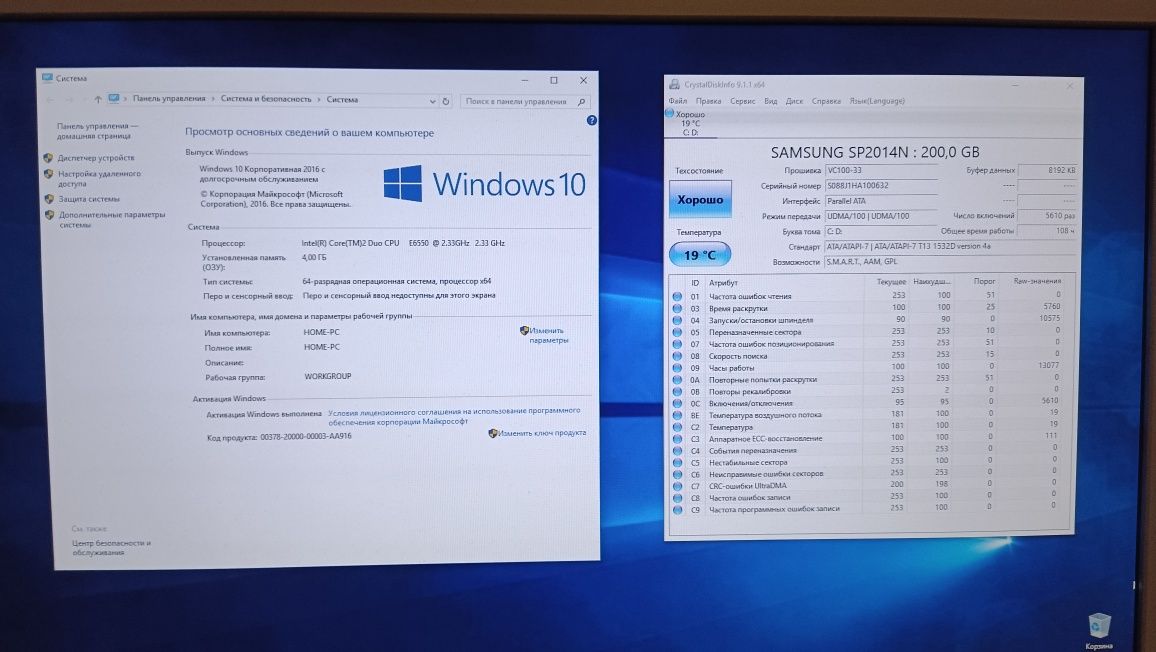Image resolution: width=1156 pixels, height=652 pixels.
Task: Click the Возможности field S.M.A.R.T., AAM, GPL
Action: tap(949, 262)
